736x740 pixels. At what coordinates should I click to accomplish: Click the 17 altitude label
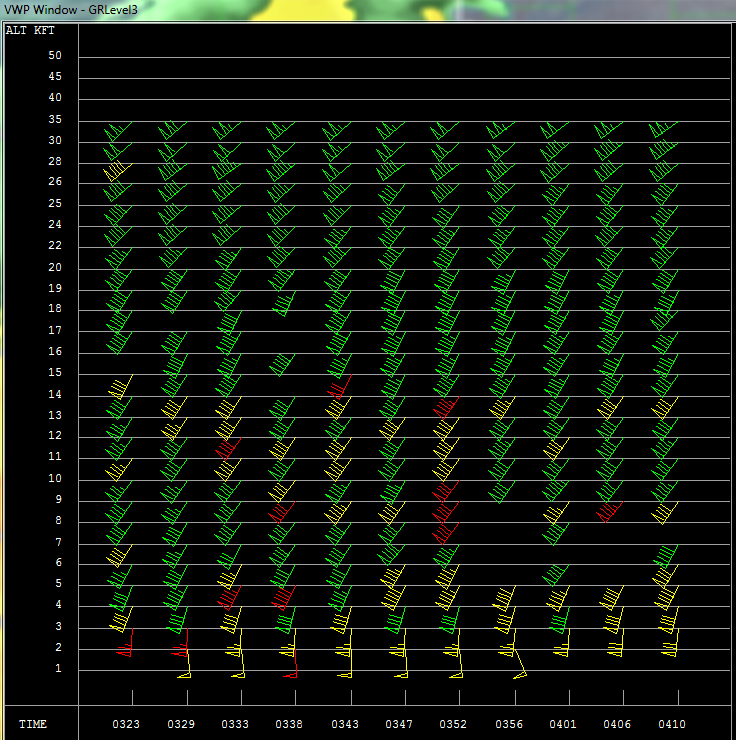pos(55,330)
